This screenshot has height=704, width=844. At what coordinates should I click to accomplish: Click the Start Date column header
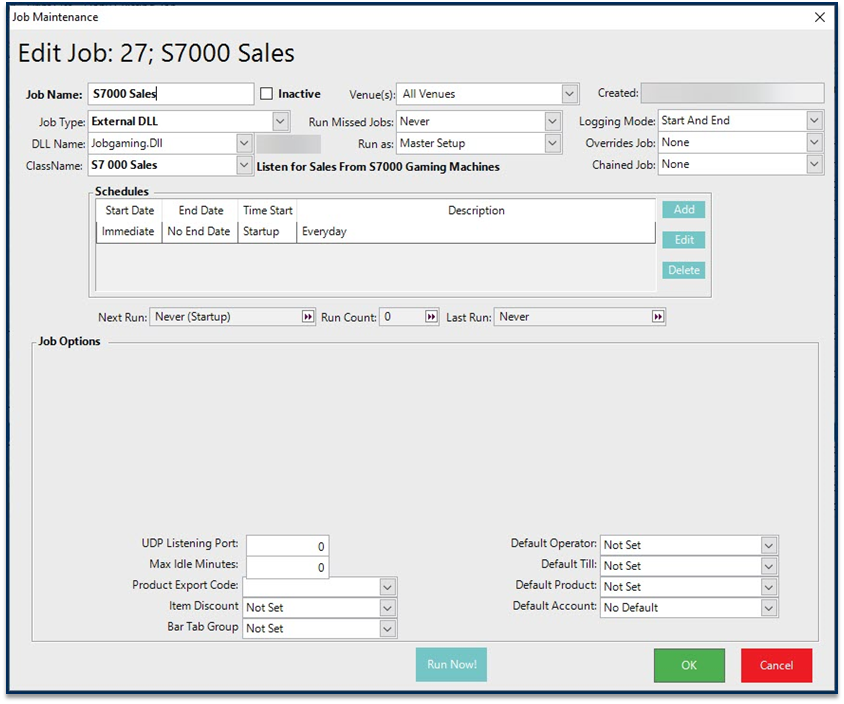[x=129, y=210]
